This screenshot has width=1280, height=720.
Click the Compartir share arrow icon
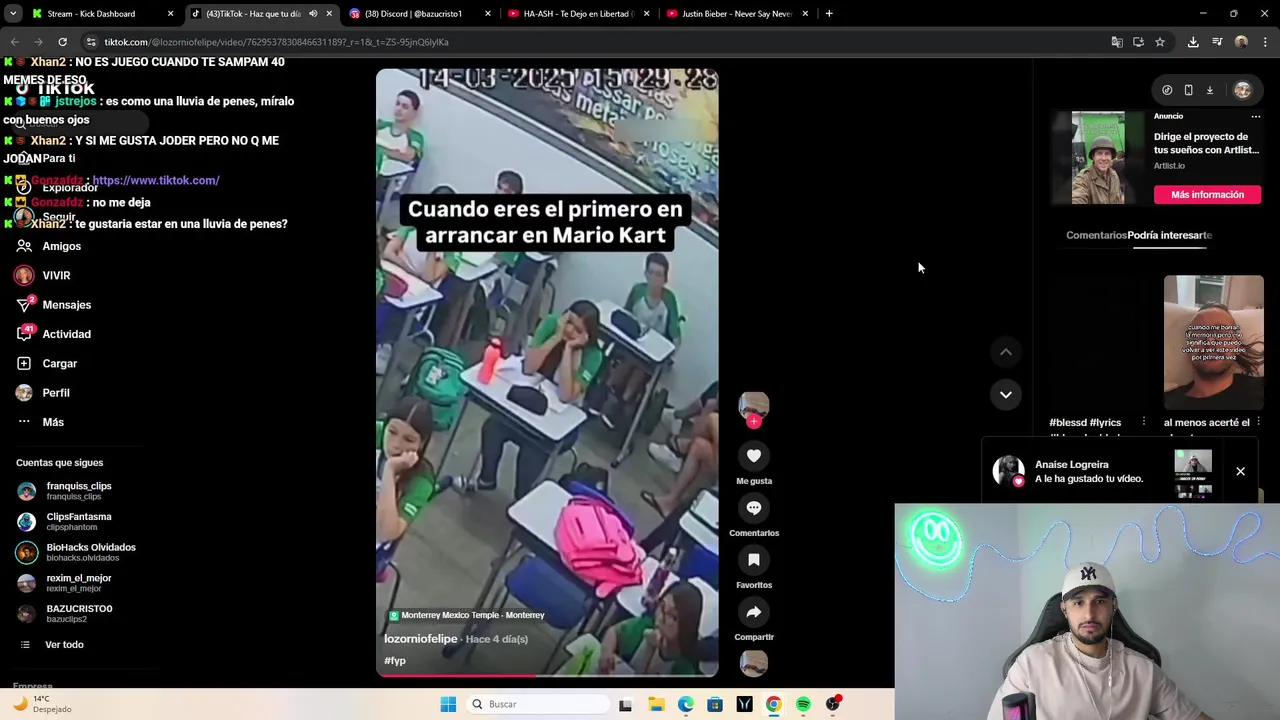[754, 612]
